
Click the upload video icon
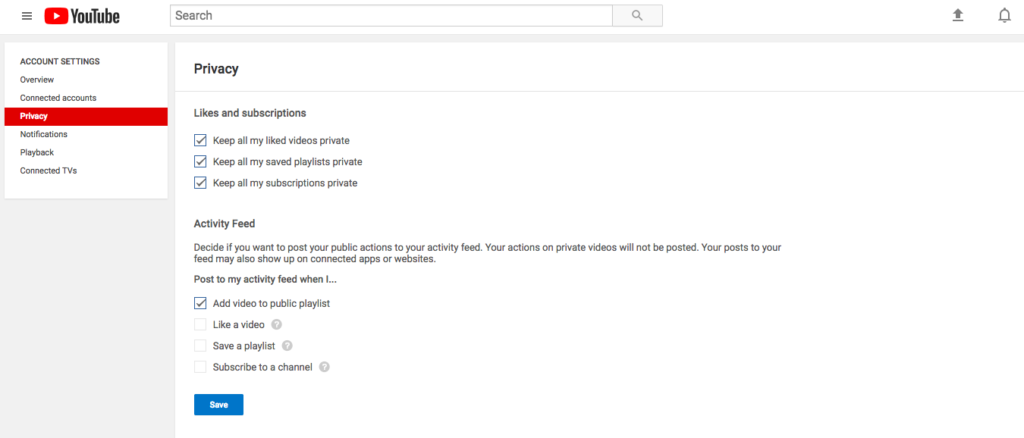click(x=958, y=16)
